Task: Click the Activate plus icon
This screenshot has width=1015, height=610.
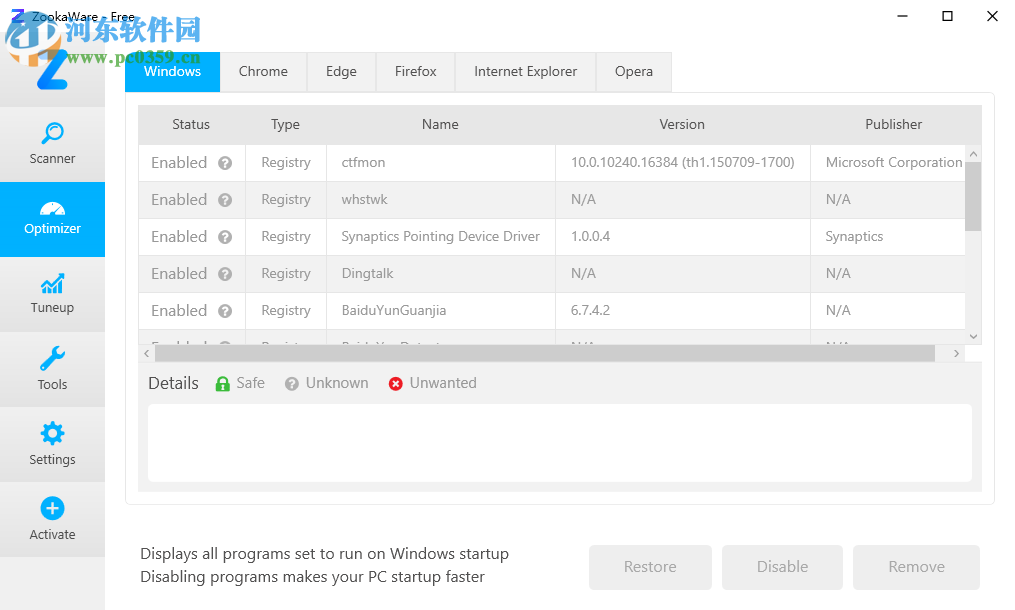Action: (x=52, y=509)
